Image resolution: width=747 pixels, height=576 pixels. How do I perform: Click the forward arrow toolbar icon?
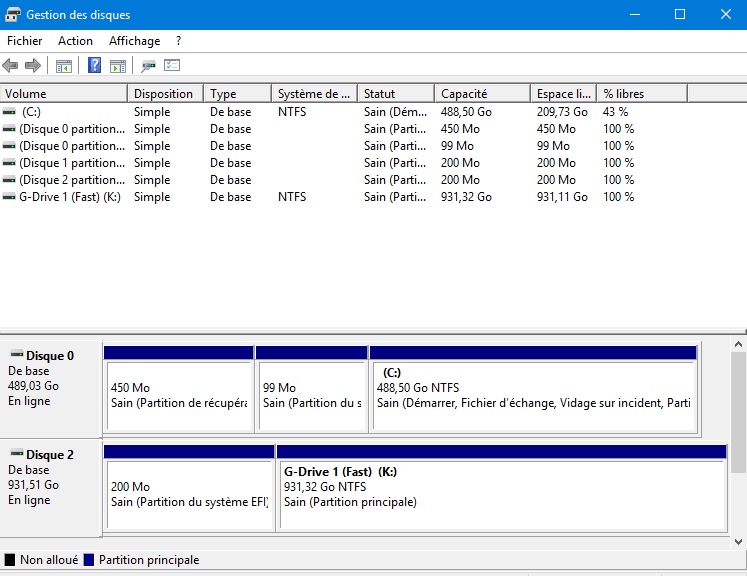(x=33, y=66)
